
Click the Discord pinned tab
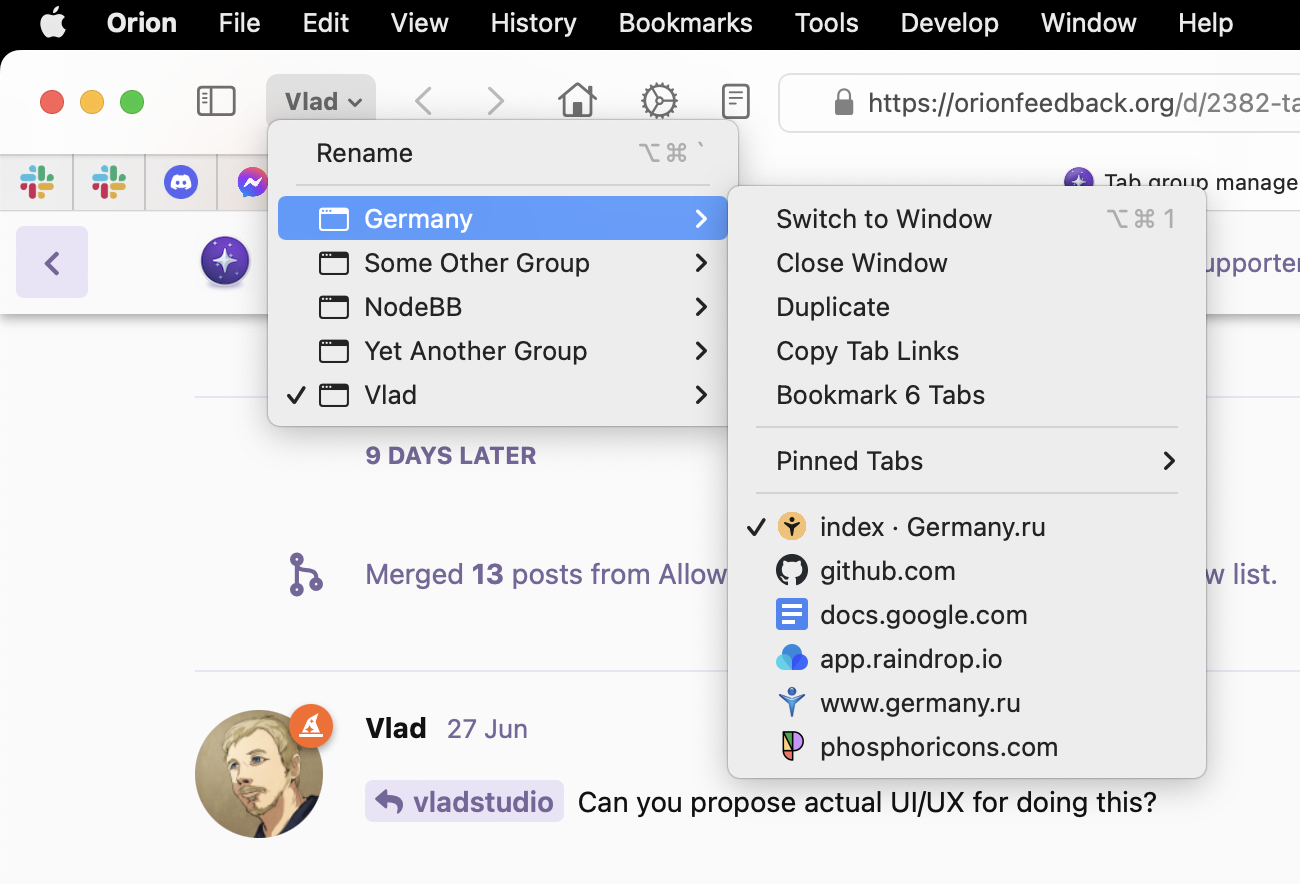(x=181, y=182)
